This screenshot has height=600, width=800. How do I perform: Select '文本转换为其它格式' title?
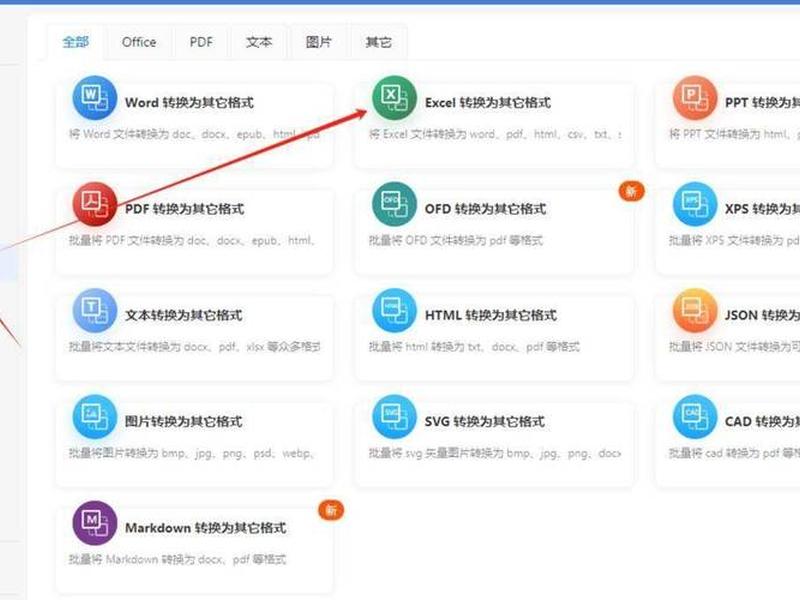[184, 315]
